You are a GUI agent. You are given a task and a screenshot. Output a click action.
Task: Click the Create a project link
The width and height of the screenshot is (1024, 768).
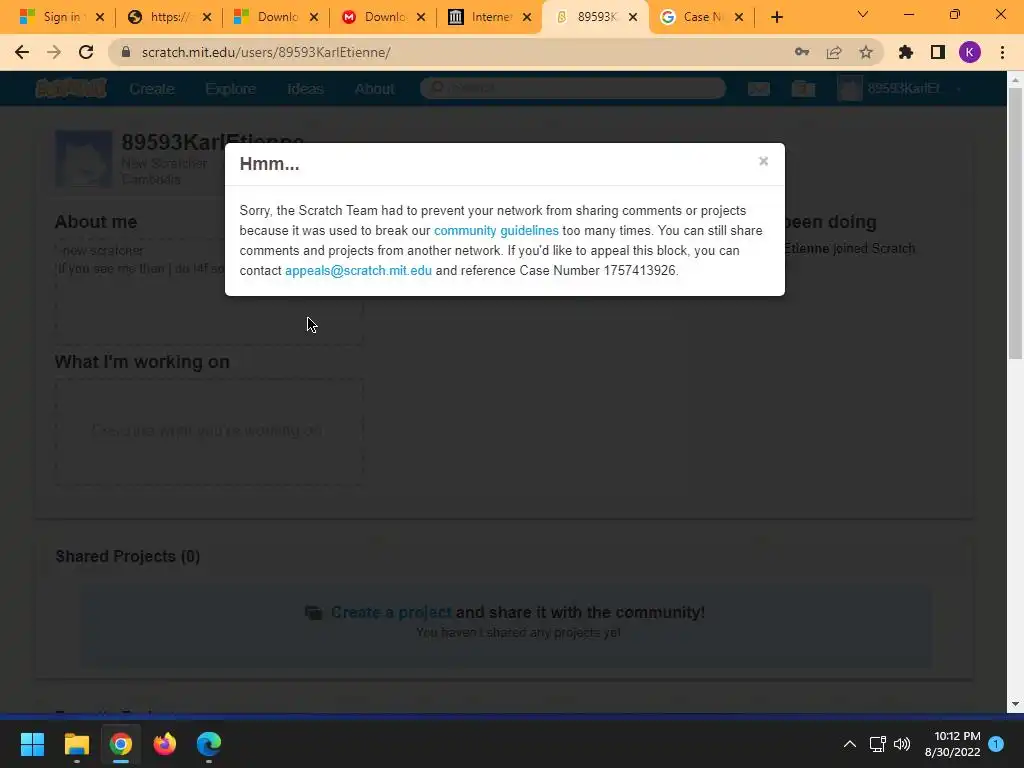[x=391, y=612]
